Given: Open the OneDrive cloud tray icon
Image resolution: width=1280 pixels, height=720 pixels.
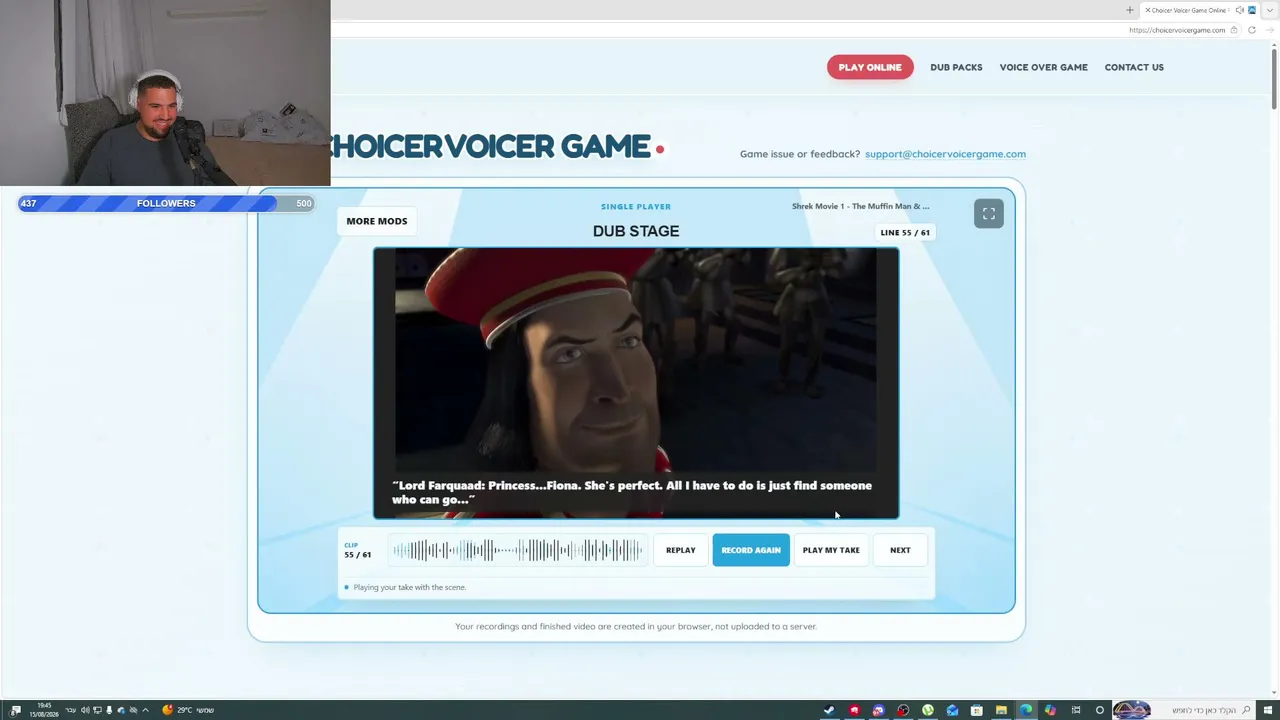Looking at the screenshot, I should [121, 710].
